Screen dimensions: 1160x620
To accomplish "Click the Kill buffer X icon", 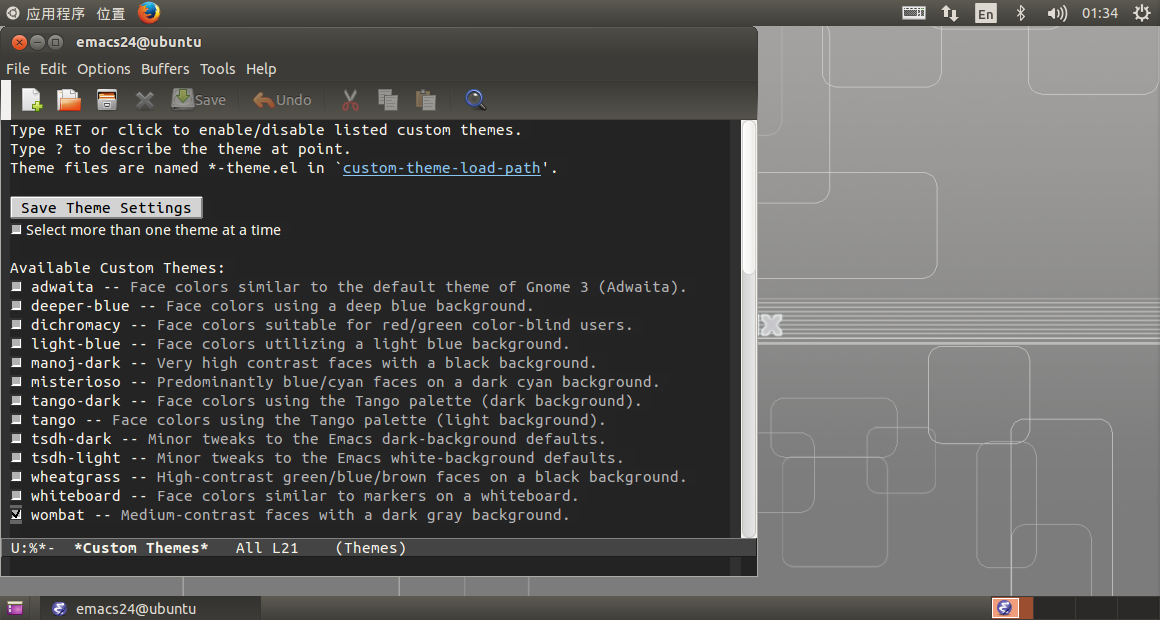I will pyautogui.click(x=145, y=100).
